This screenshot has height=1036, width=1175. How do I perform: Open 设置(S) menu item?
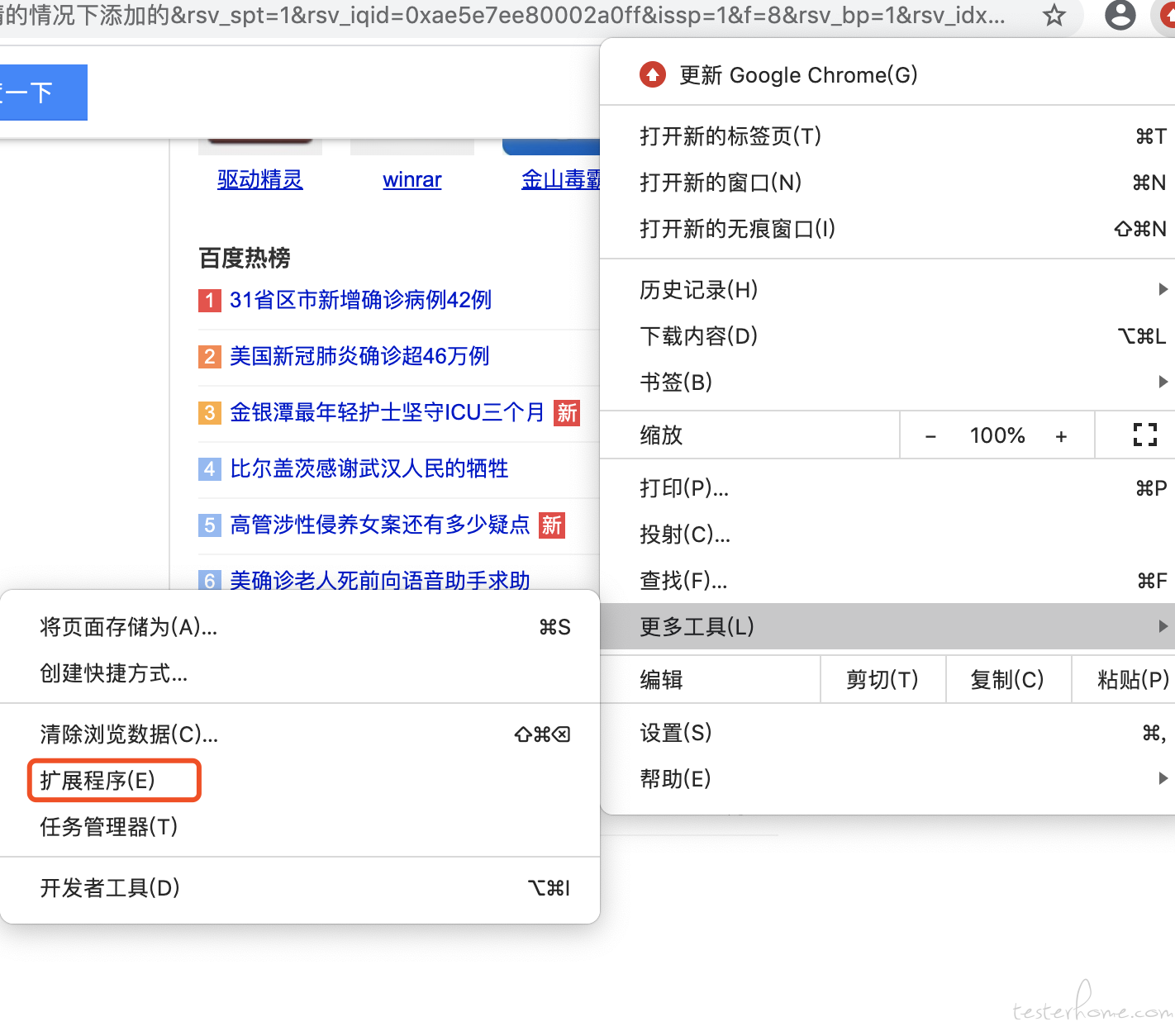887,733
